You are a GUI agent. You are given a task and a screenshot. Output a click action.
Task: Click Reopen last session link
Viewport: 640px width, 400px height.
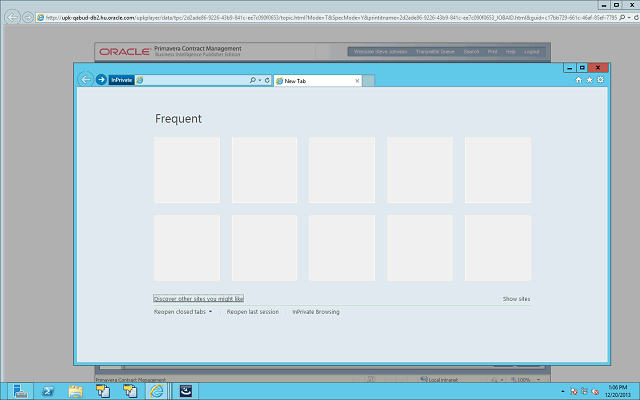point(253,312)
